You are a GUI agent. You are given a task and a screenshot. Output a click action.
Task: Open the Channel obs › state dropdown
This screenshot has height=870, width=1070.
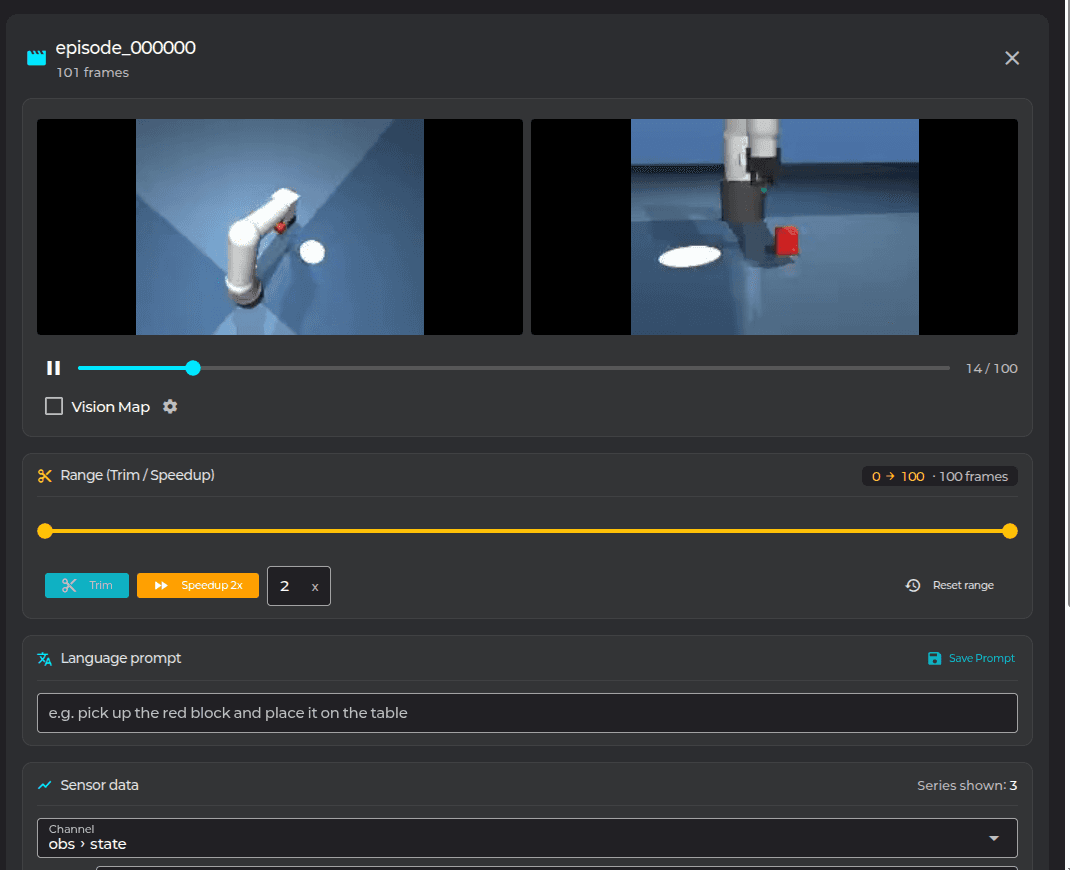click(527, 838)
